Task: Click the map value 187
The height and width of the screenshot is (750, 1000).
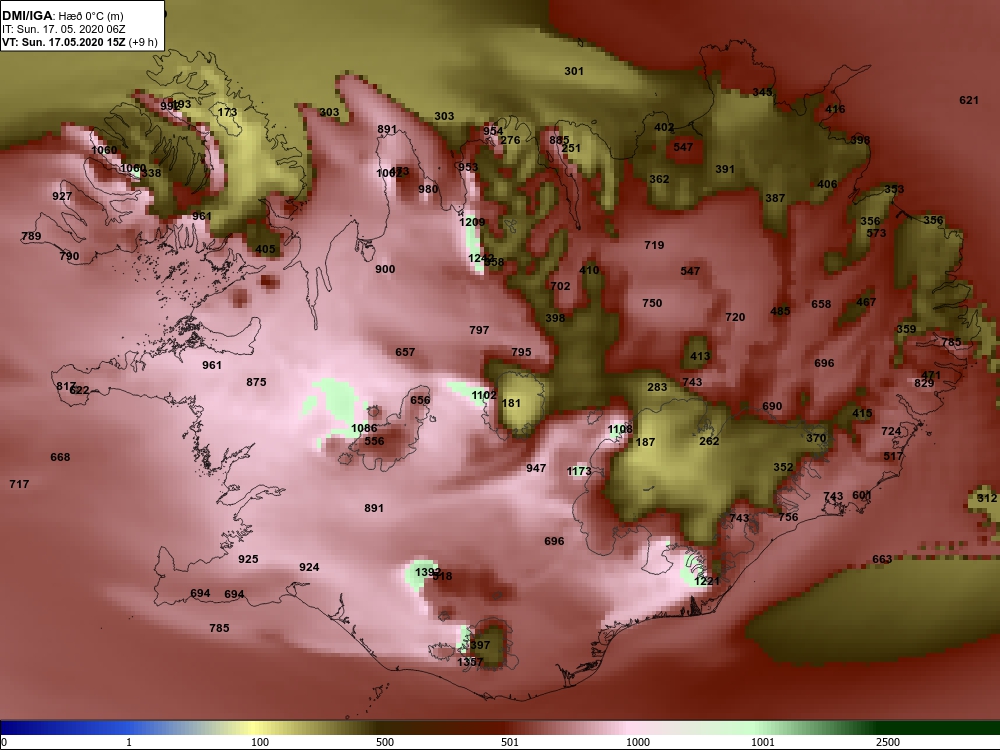Action: pyautogui.click(x=645, y=441)
